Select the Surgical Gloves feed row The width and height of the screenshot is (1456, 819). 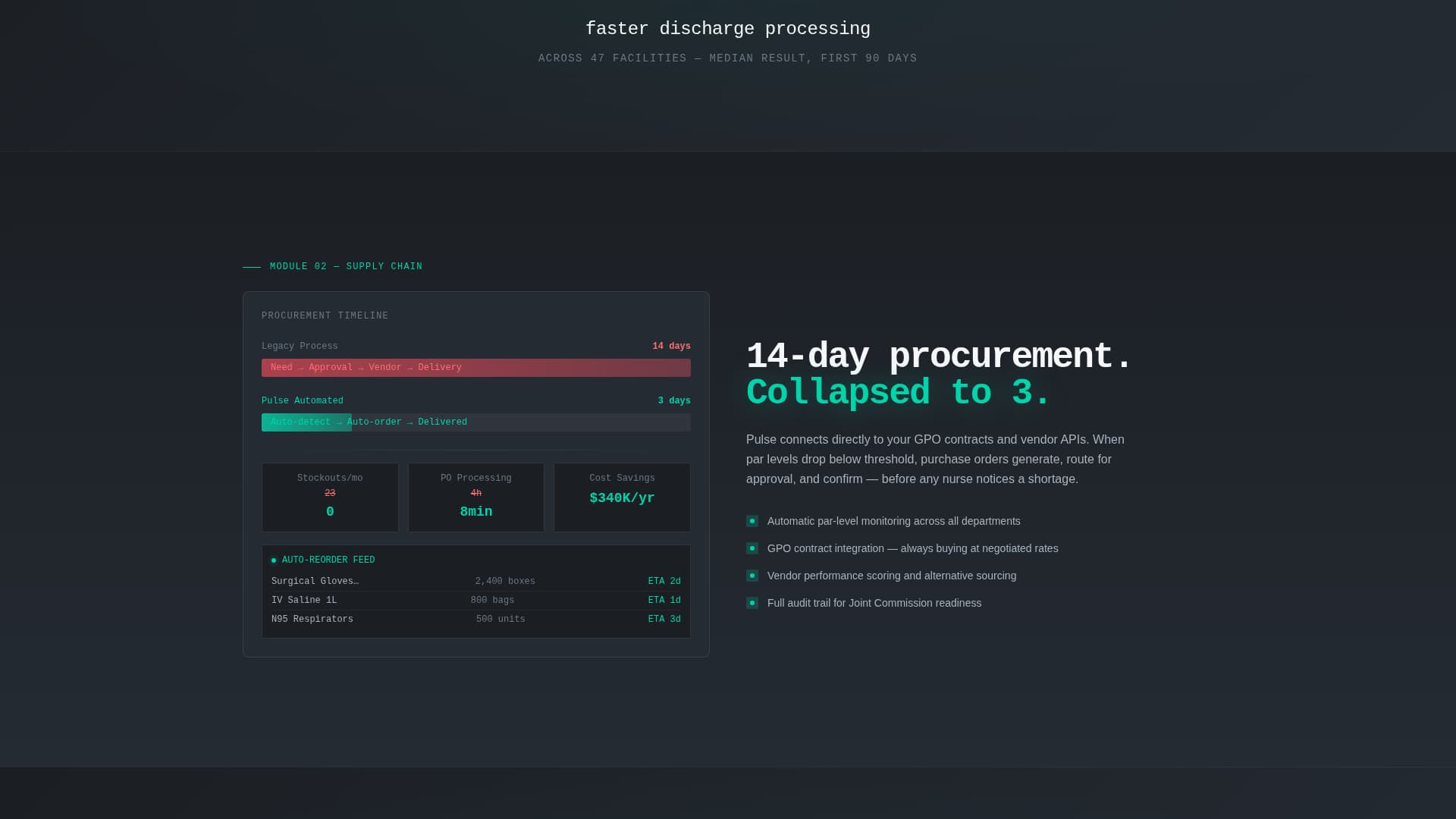click(x=476, y=582)
